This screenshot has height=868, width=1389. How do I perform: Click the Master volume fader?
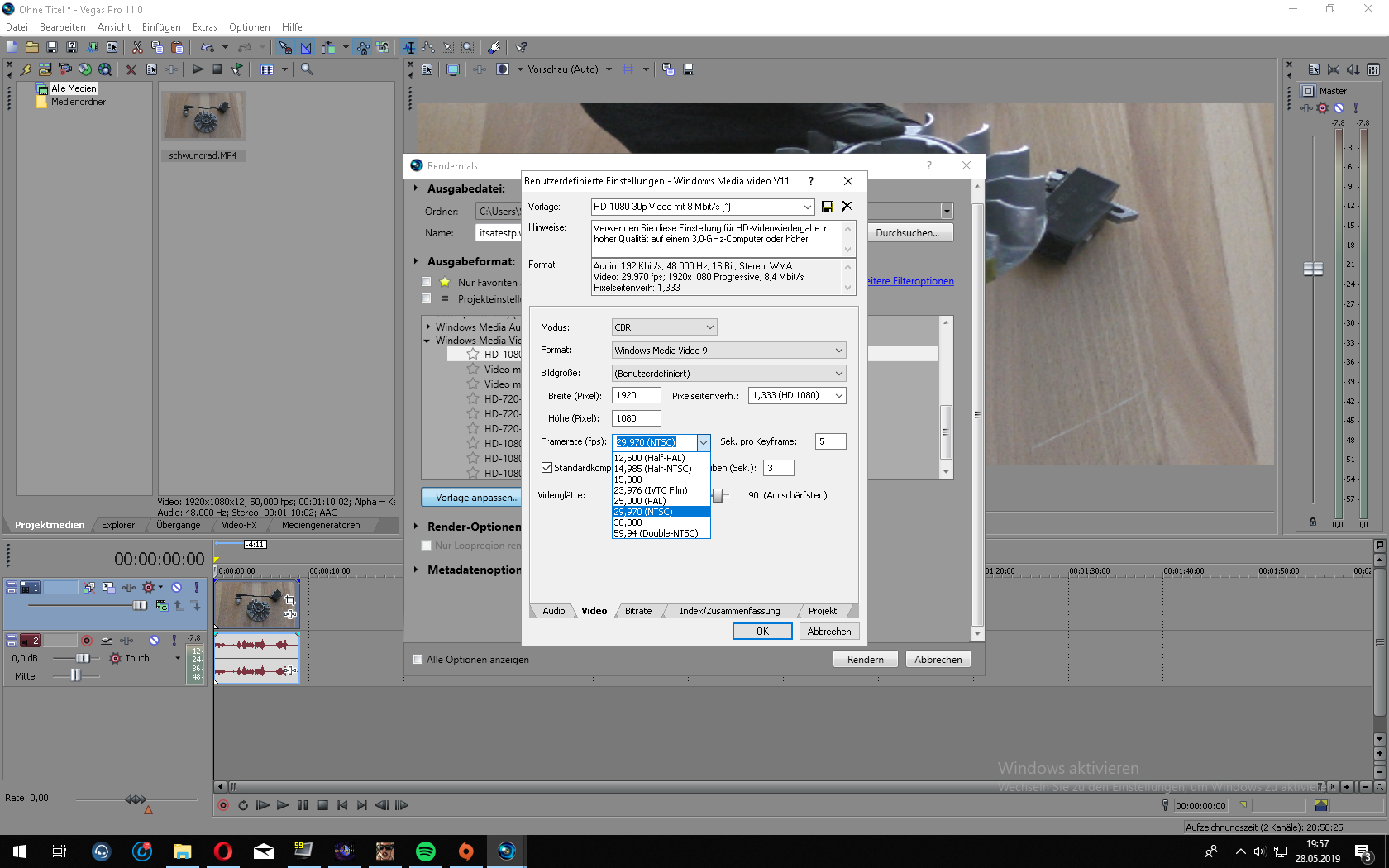[x=1313, y=269]
